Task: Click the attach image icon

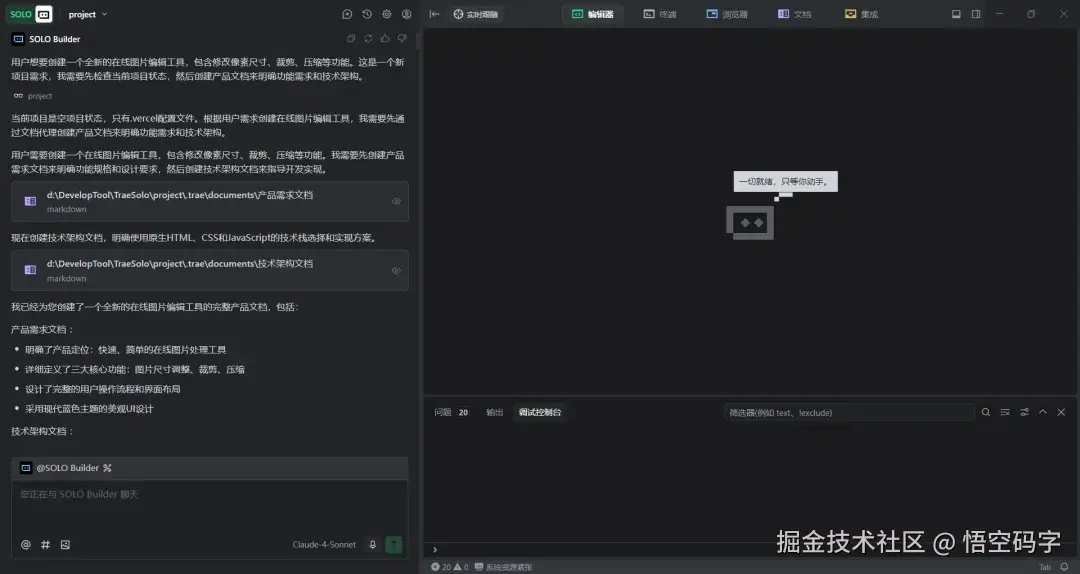Action: pos(65,544)
